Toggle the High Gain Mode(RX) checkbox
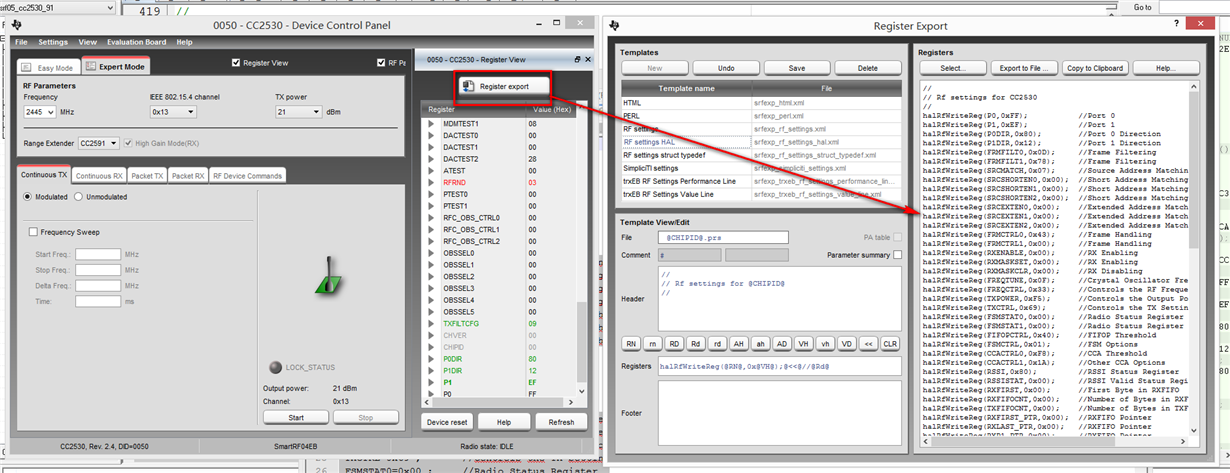Viewport: 1230px width, 473px height. pyautogui.click(x=129, y=143)
